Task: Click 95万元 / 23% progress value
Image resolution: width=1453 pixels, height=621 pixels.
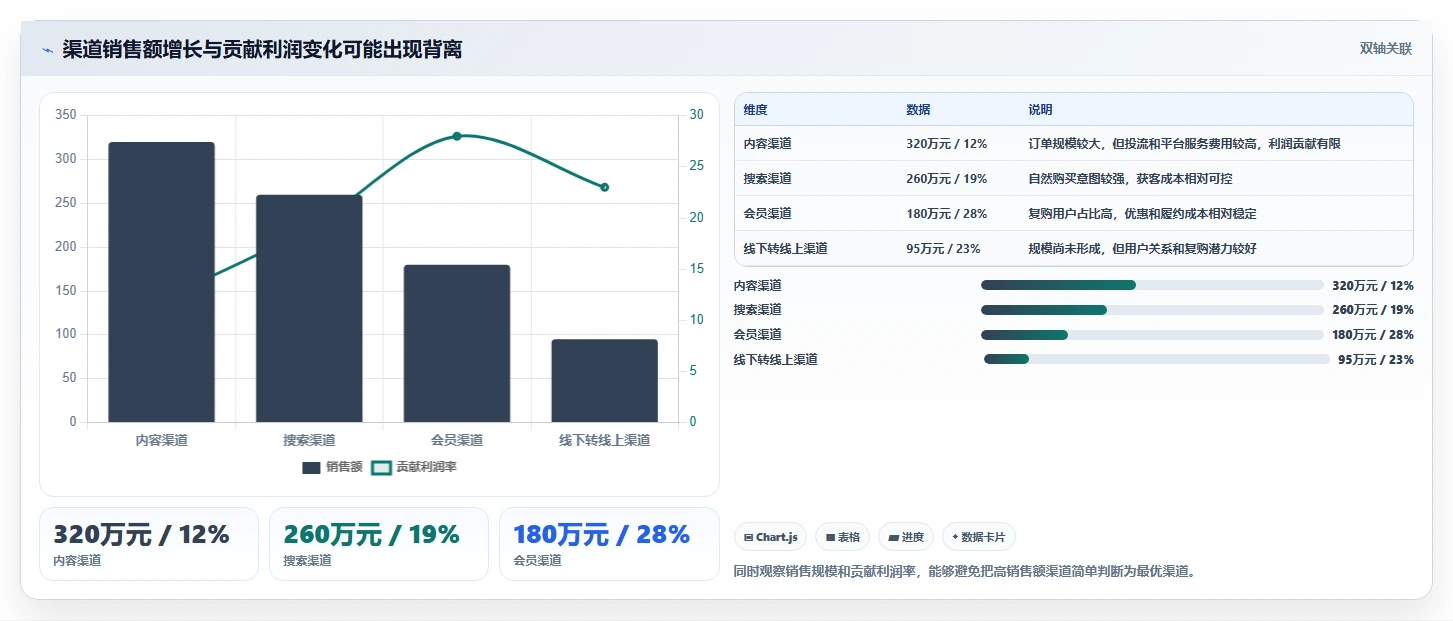Action: [x=1376, y=360]
